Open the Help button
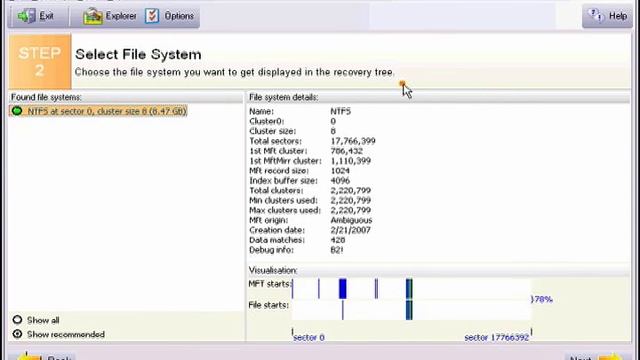 [607, 16]
